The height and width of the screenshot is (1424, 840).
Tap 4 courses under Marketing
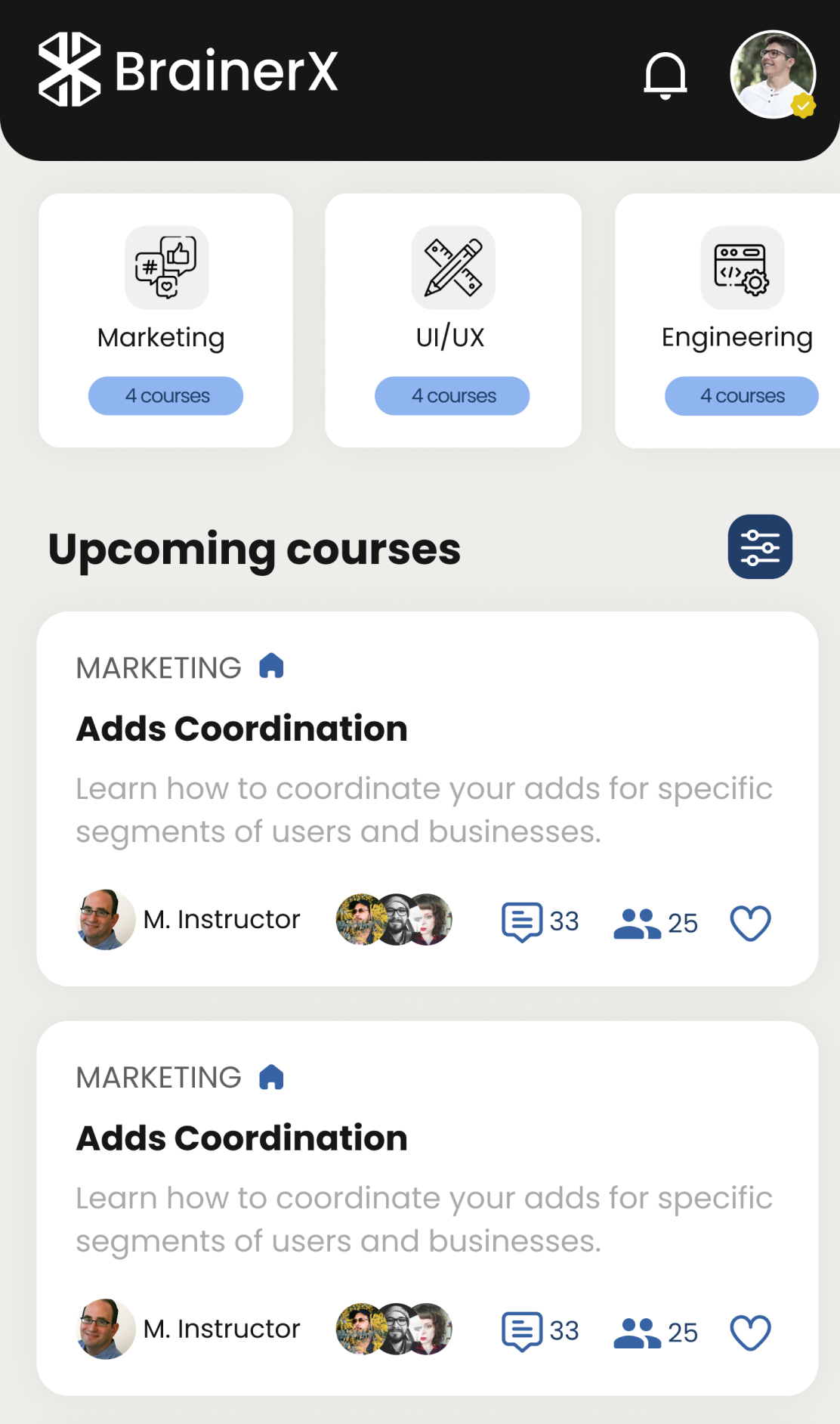[166, 396]
